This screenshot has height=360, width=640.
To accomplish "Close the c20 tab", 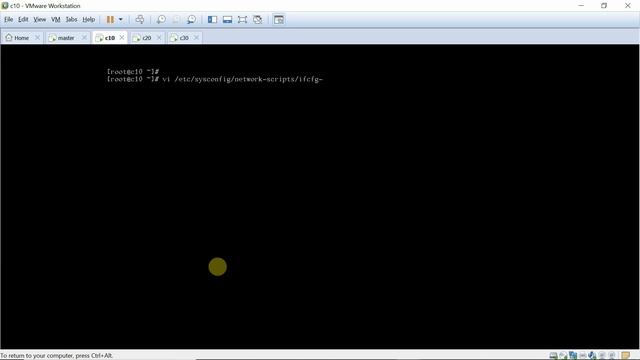I will click(159, 38).
